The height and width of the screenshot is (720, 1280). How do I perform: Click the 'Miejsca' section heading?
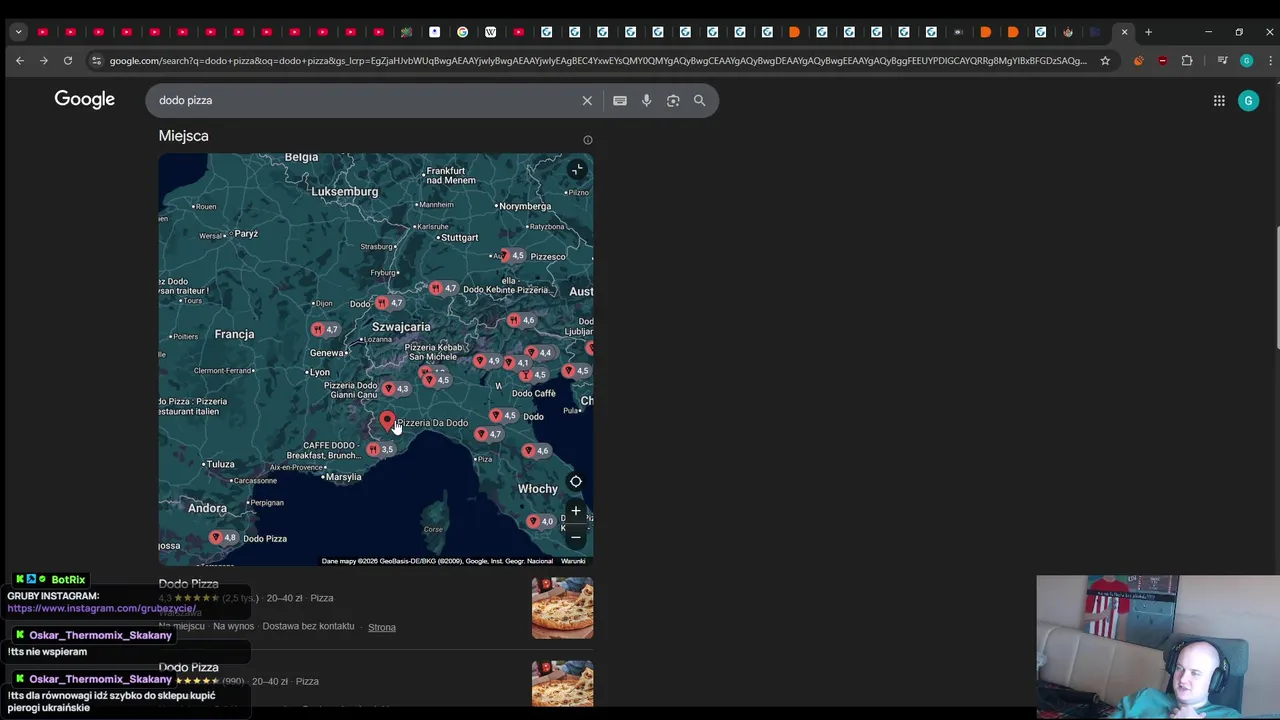coord(183,136)
